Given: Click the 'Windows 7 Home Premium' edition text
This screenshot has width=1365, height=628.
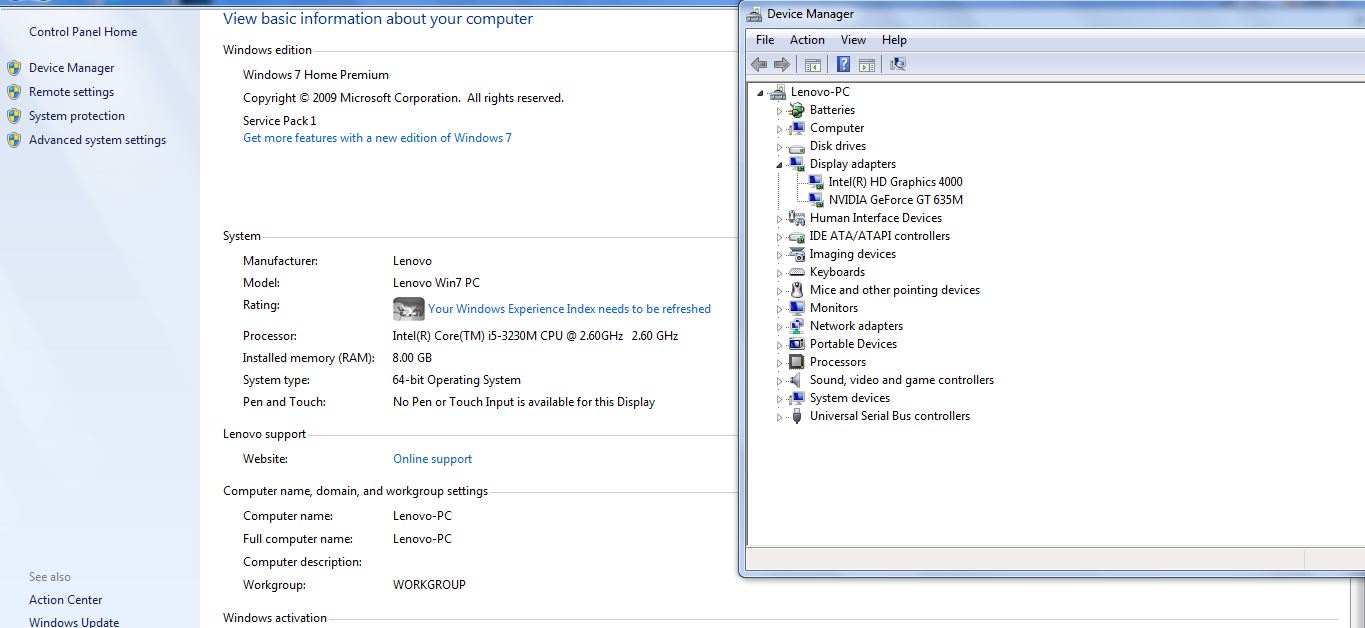Looking at the screenshot, I should pyautogui.click(x=316, y=75).
